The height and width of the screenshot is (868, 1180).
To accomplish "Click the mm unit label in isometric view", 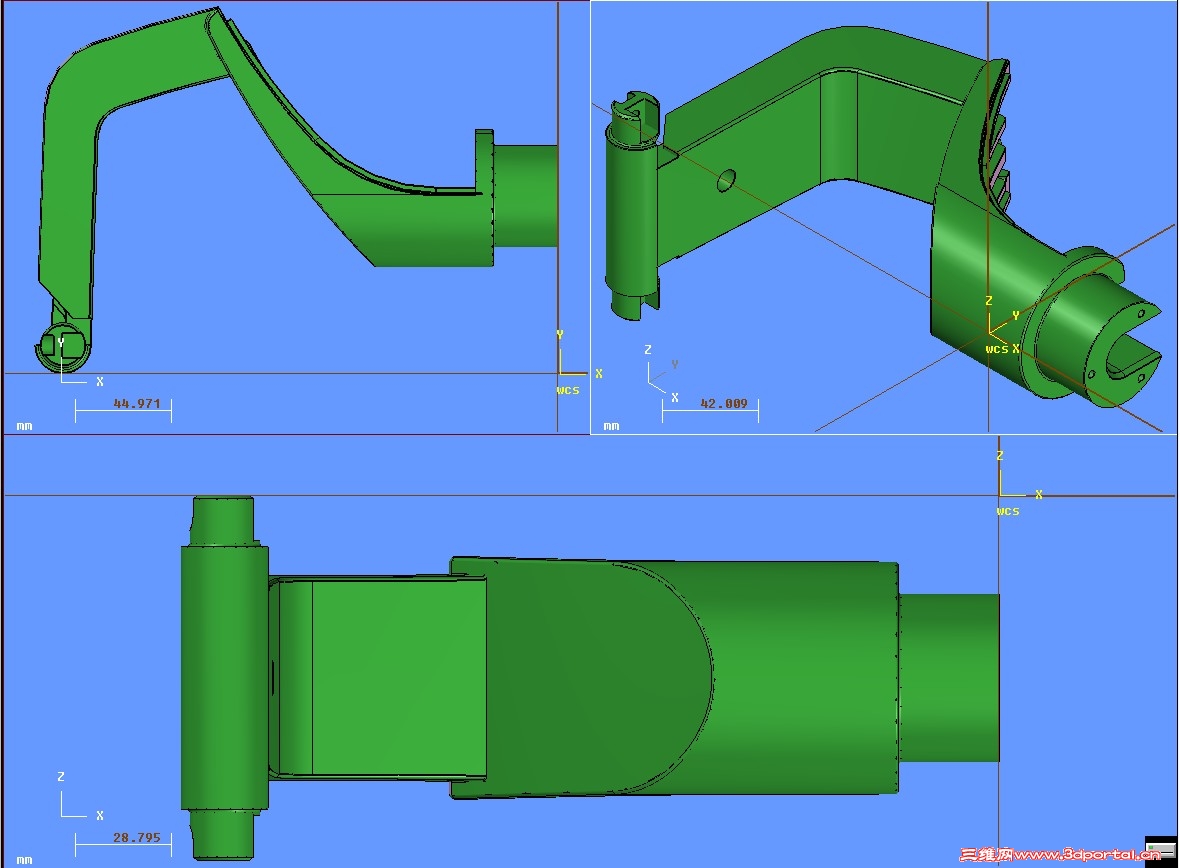I will coord(612,426).
